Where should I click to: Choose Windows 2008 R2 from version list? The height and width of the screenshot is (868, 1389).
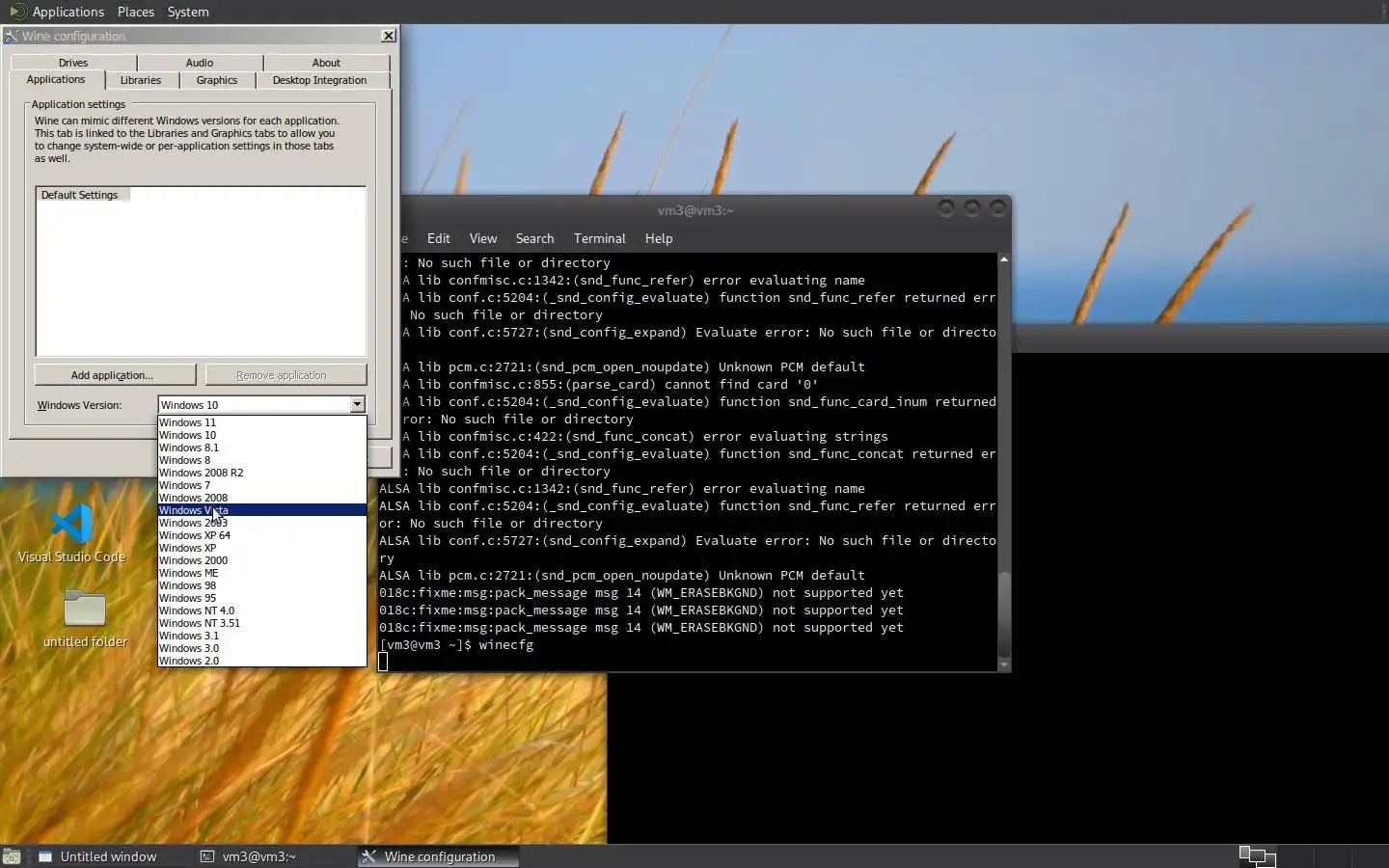[x=262, y=473]
